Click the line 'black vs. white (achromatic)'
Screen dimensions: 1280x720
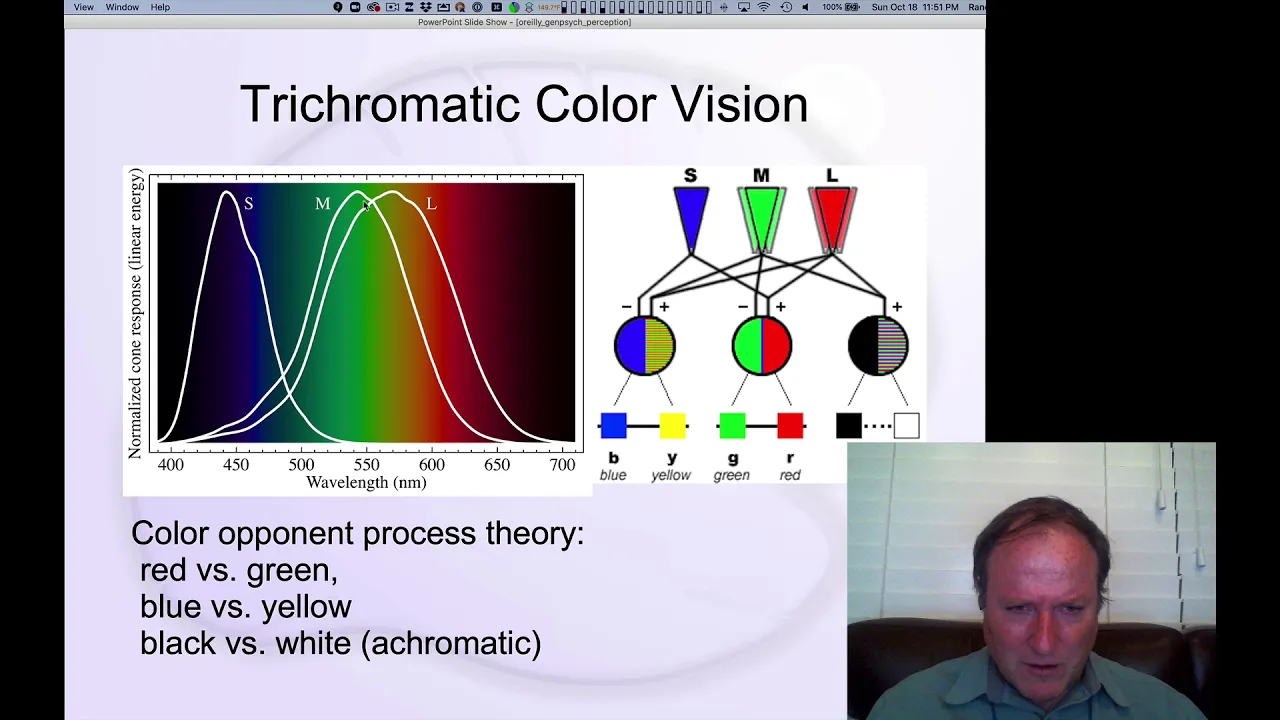pyautogui.click(x=340, y=643)
